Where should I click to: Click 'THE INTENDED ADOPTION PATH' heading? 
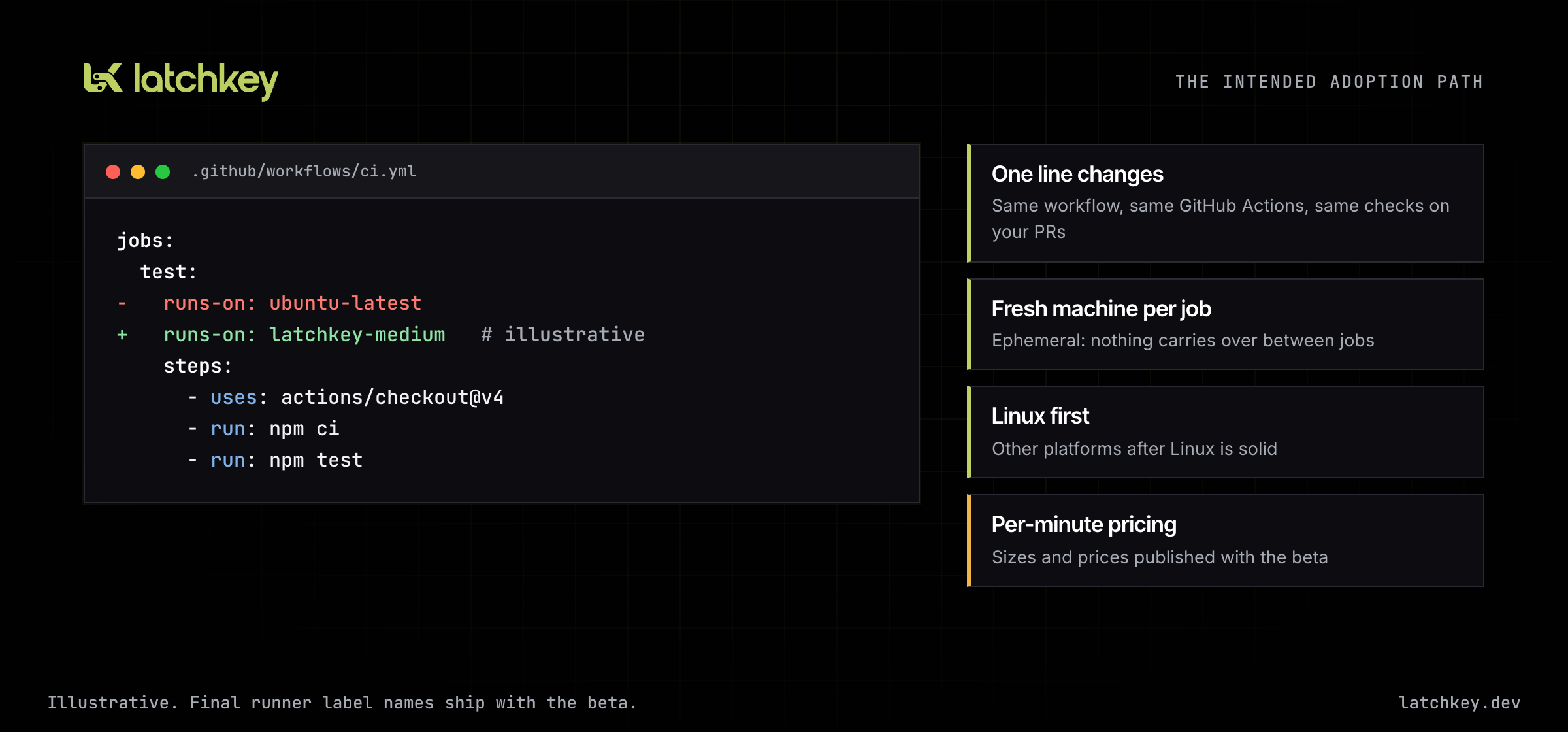click(x=1329, y=82)
